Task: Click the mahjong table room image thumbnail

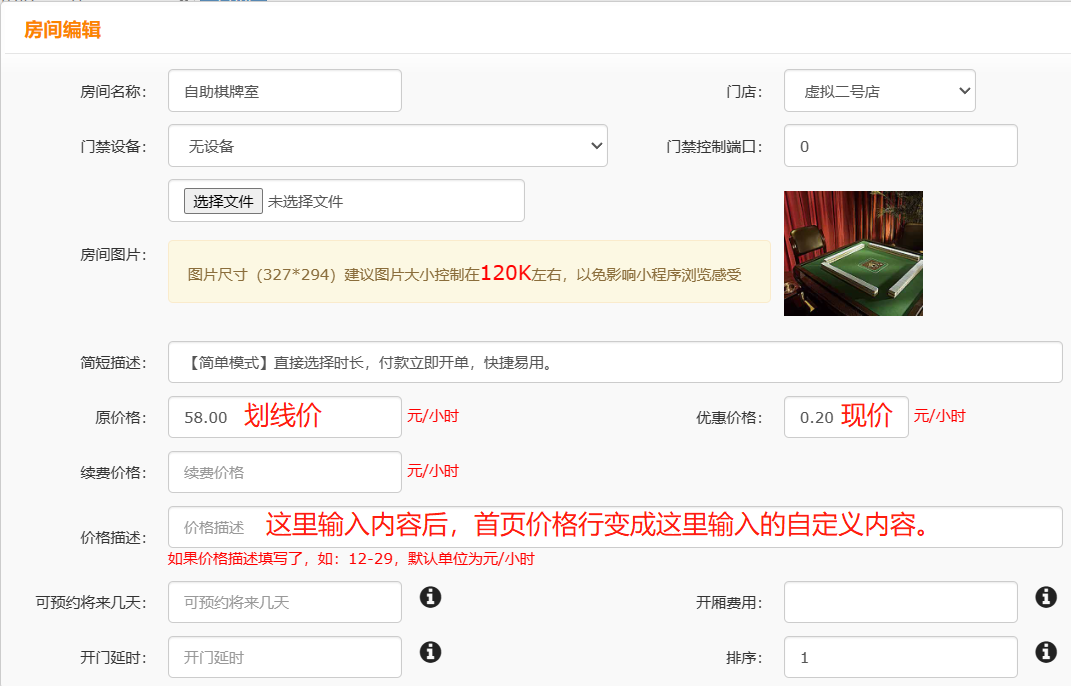Action: click(x=853, y=253)
